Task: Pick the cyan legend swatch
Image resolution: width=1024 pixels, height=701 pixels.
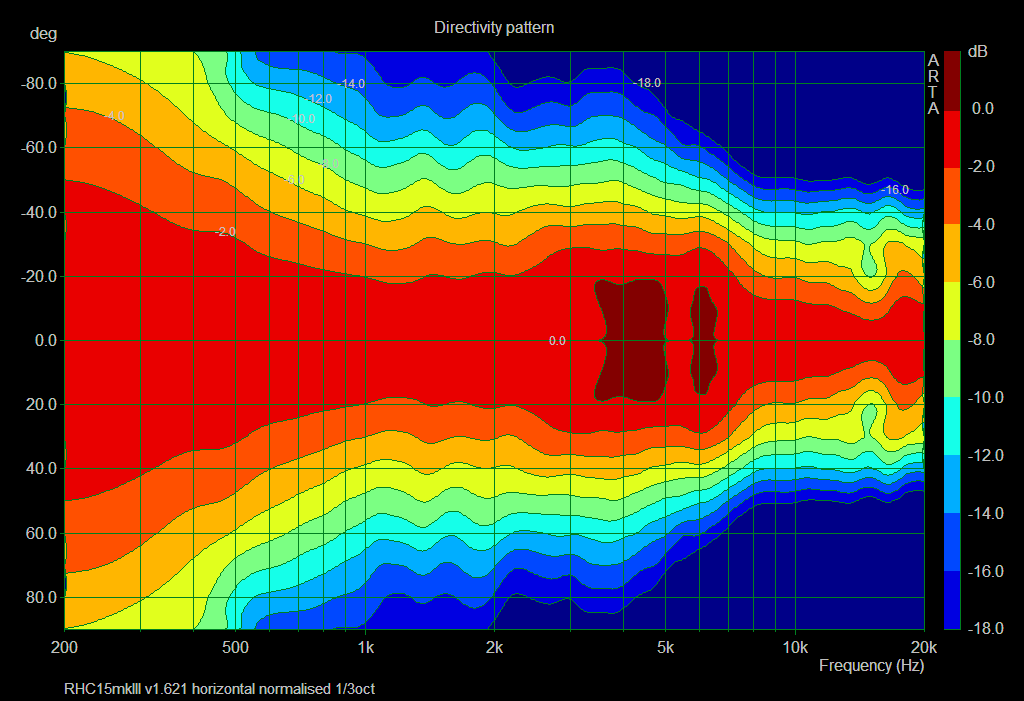Action: (x=952, y=426)
